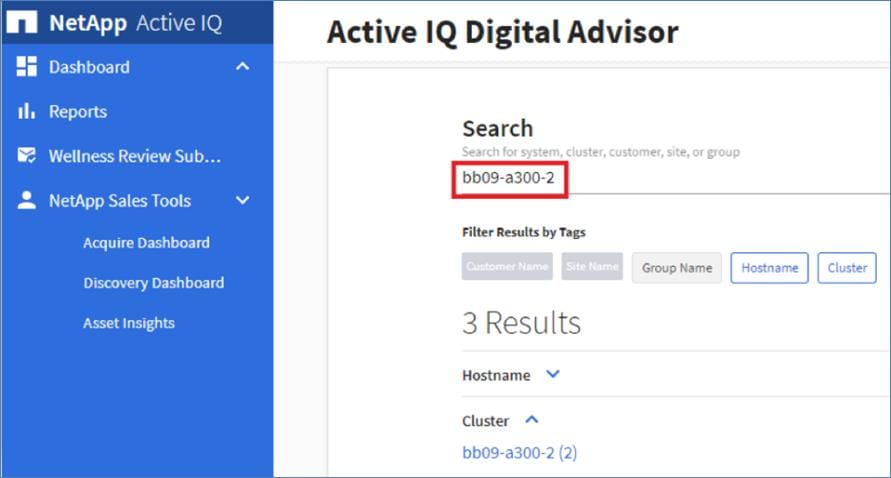Click the NetApp Sales Tools person icon
This screenshot has width=891, height=478.
point(26,200)
